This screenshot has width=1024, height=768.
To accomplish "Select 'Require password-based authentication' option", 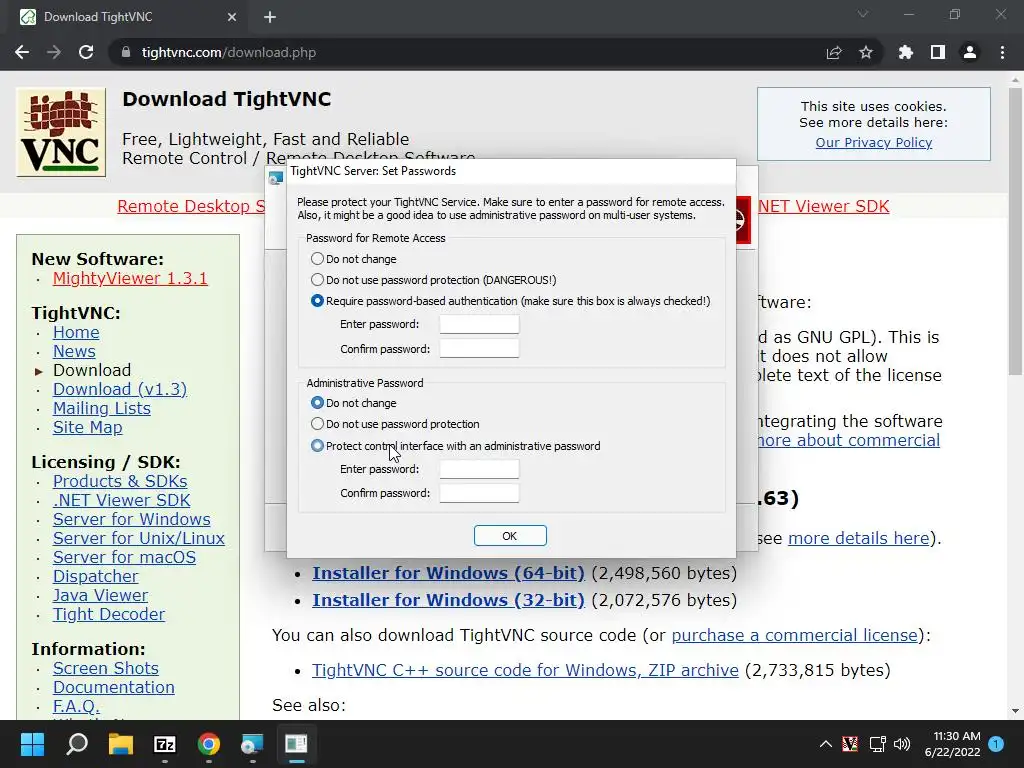I will [x=510, y=301].
